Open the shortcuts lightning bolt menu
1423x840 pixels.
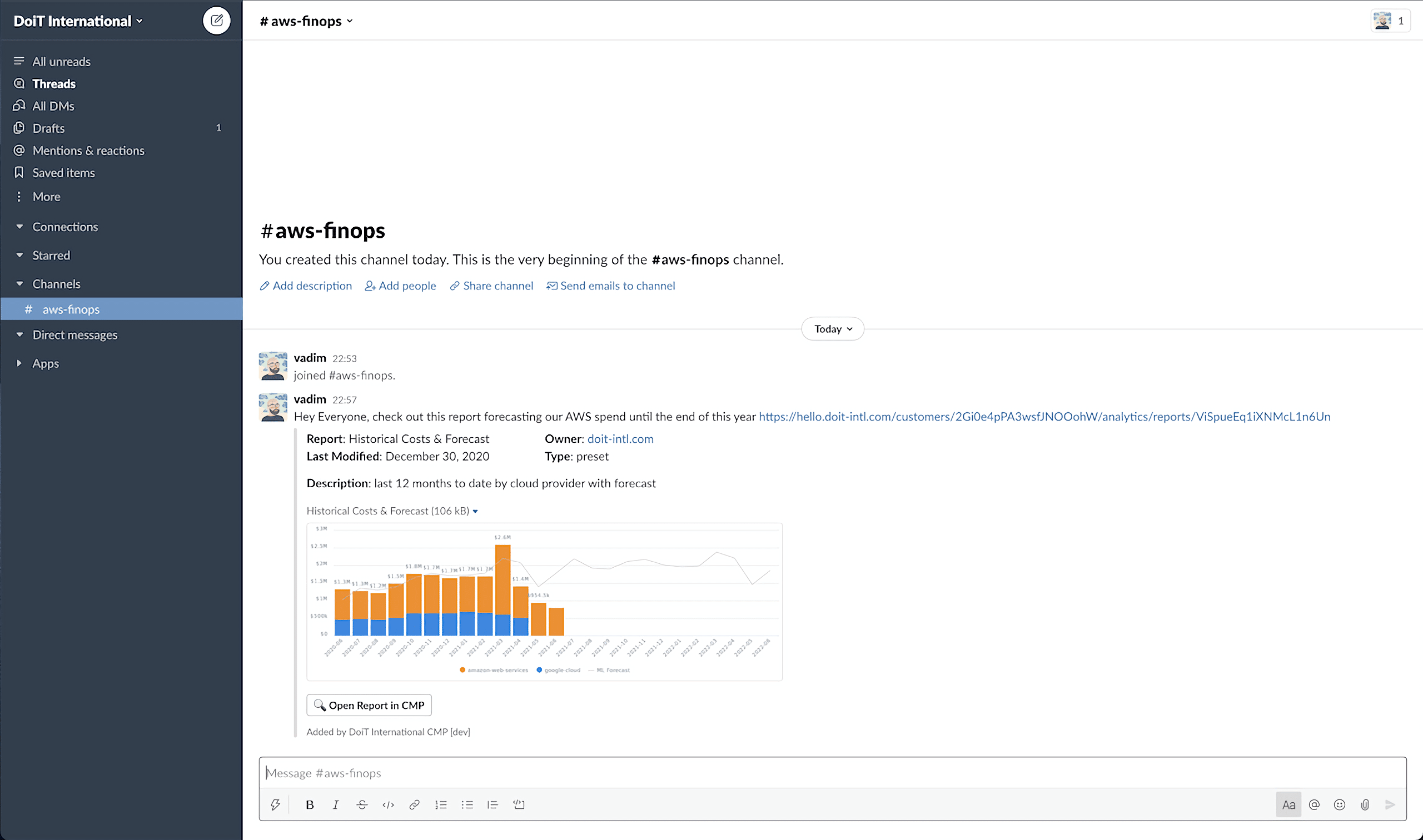click(x=275, y=804)
